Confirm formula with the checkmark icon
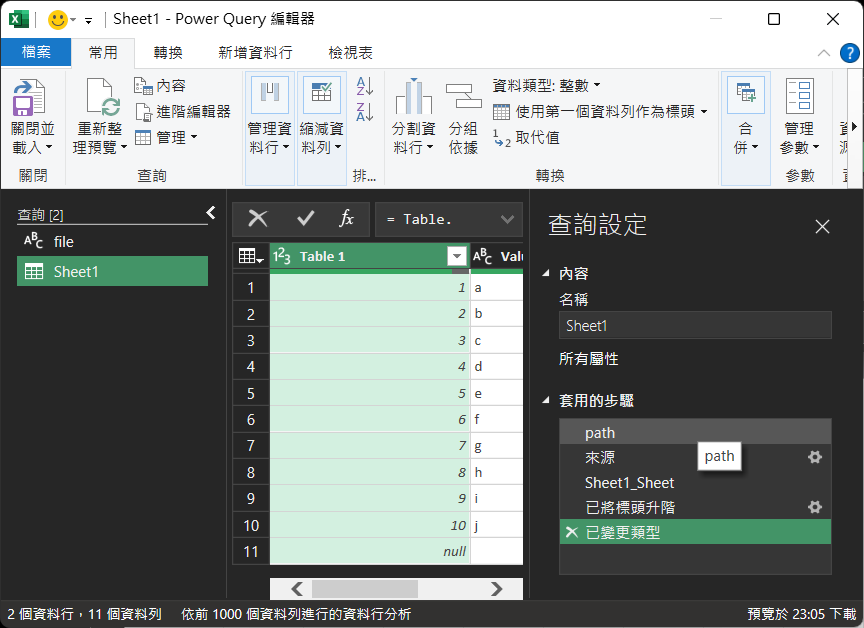Image resolution: width=864 pixels, height=628 pixels. (x=306, y=219)
